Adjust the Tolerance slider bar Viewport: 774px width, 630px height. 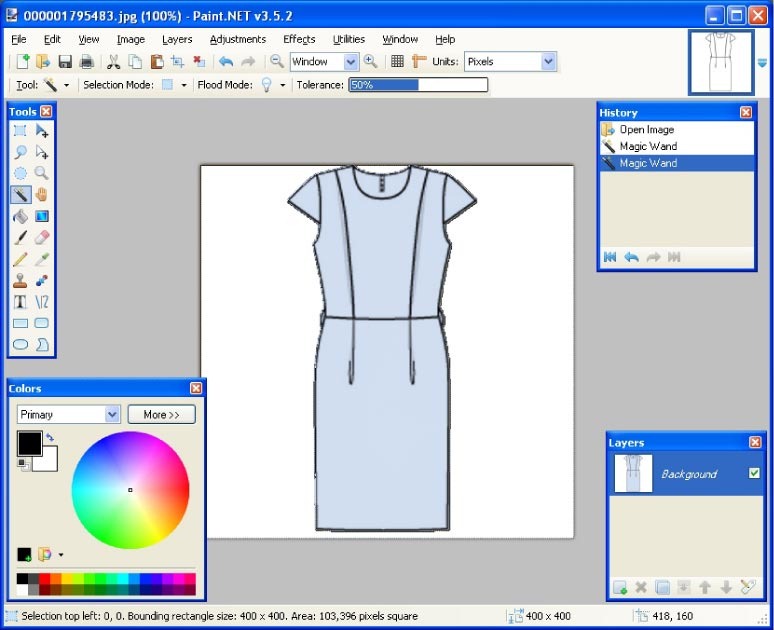pyautogui.click(x=418, y=85)
